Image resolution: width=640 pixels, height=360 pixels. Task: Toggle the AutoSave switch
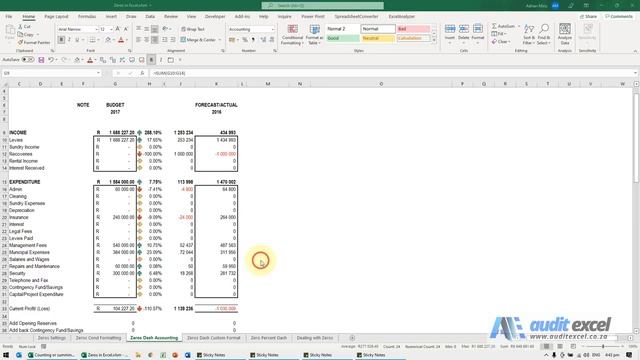28,60
